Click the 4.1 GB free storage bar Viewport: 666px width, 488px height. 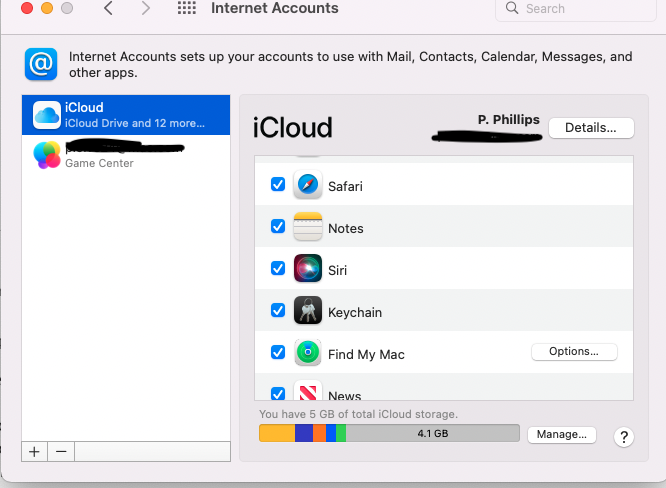point(432,433)
